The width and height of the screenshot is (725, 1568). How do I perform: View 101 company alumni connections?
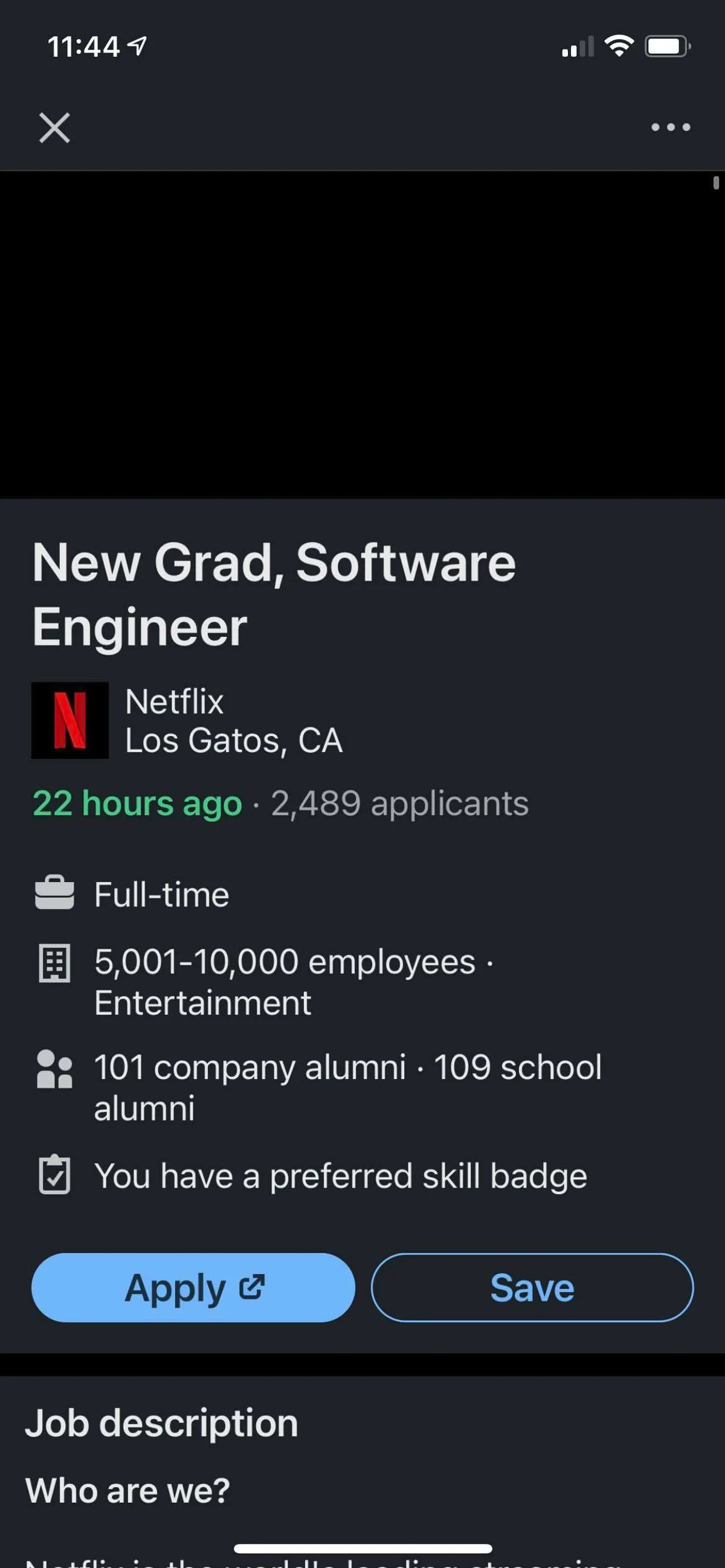click(x=250, y=1066)
